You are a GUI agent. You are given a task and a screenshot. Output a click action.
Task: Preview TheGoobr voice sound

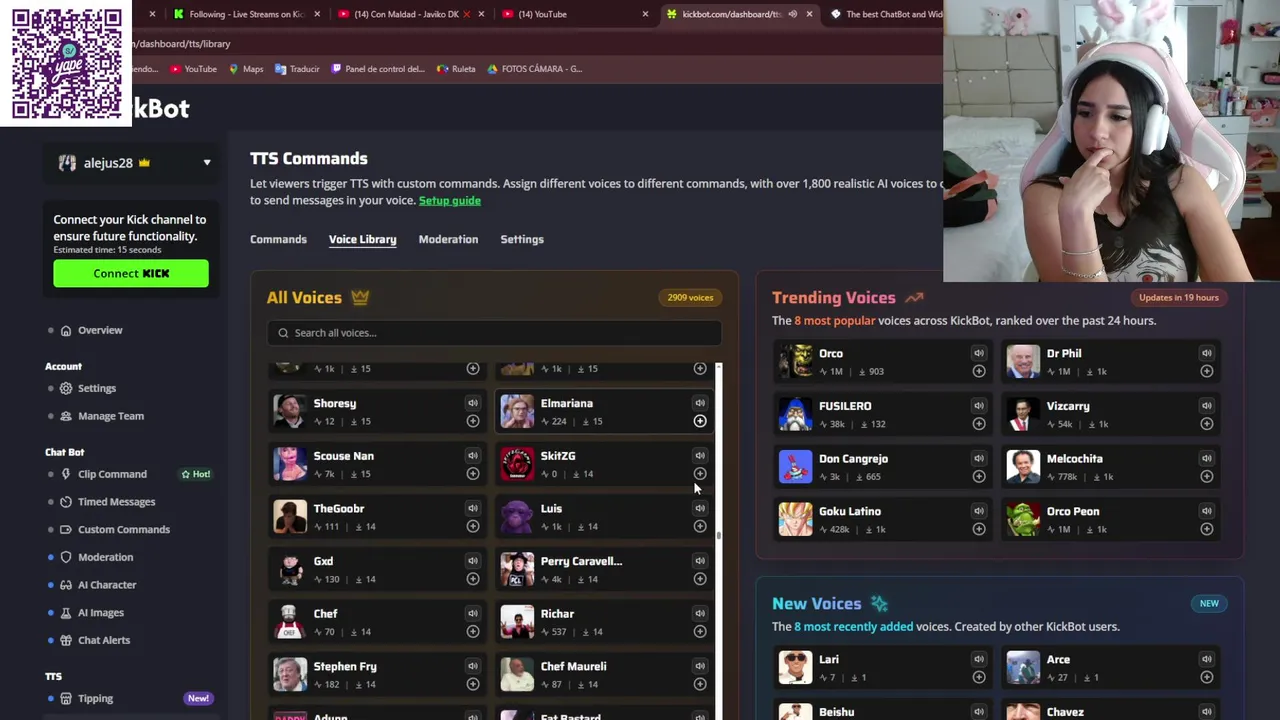[x=473, y=508]
